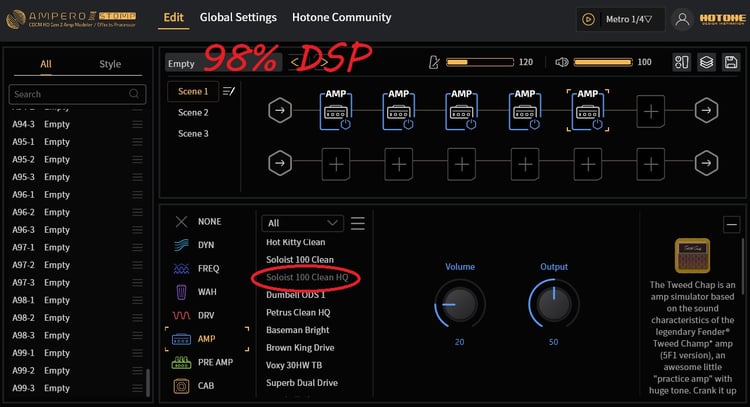Save the patch with floppy icon
The width and height of the screenshot is (750, 407).
pos(731,62)
